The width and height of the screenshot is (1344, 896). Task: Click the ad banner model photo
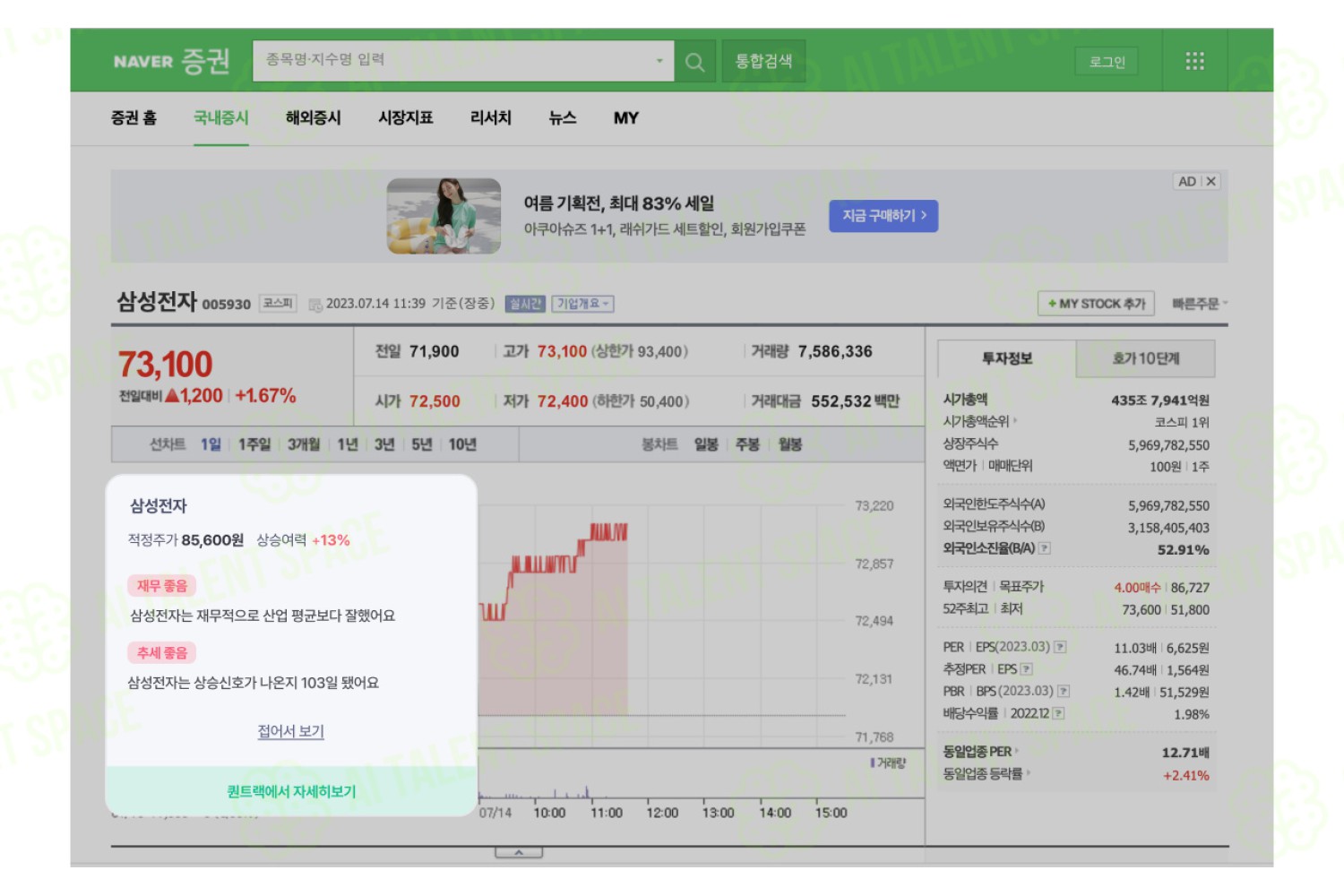[444, 216]
